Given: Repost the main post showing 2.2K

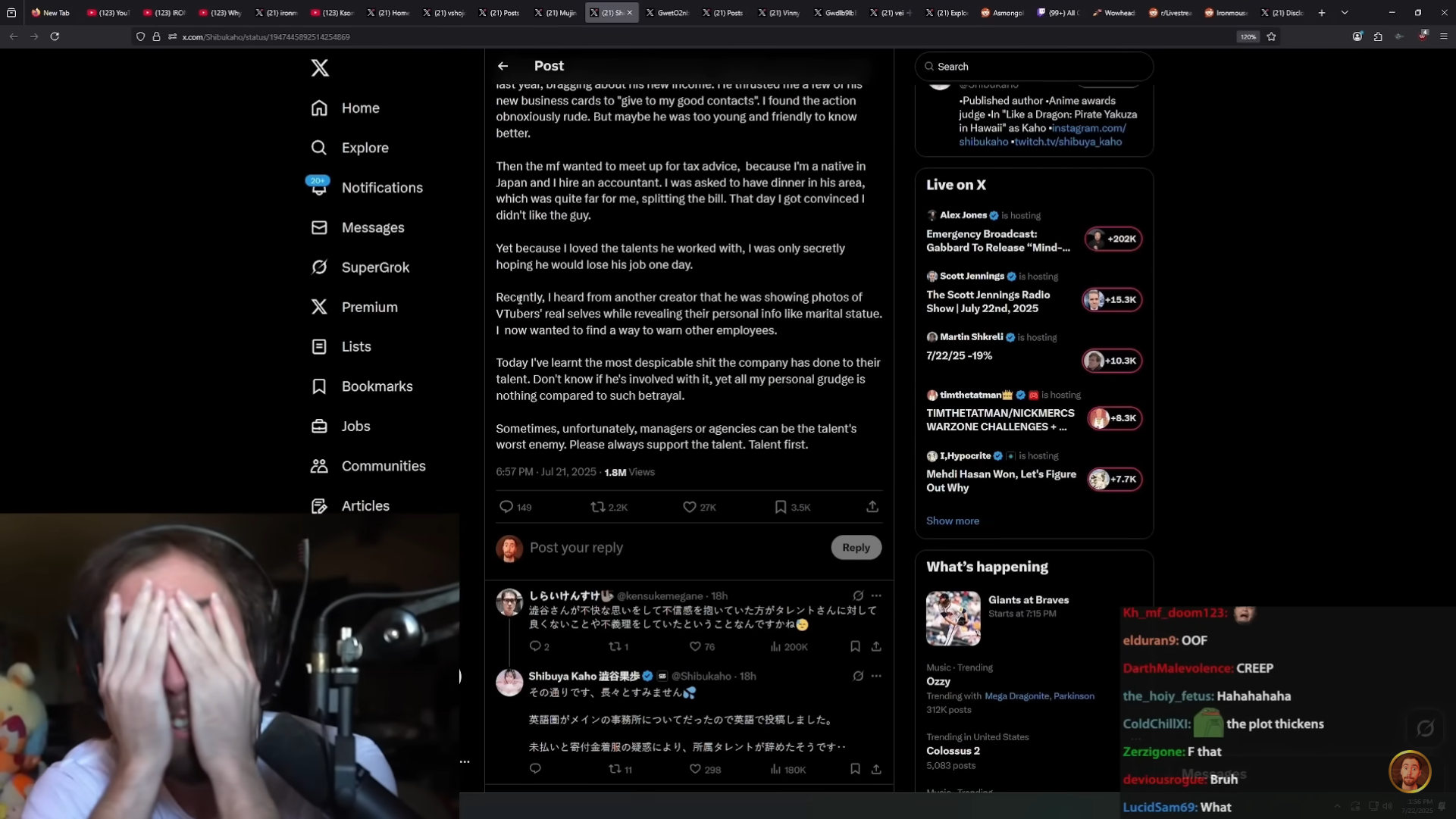Looking at the screenshot, I should coord(598,507).
